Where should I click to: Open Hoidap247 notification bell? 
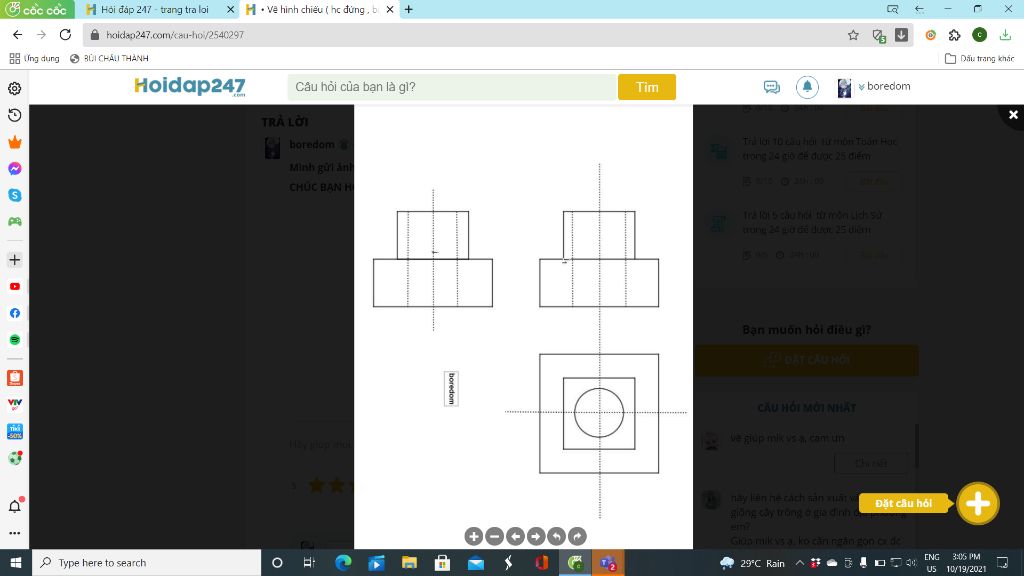click(807, 87)
